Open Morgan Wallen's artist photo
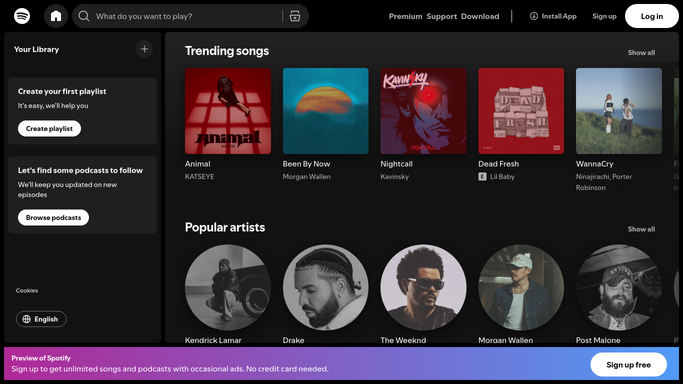Screen dimensions: 683x384 (x=521, y=287)
